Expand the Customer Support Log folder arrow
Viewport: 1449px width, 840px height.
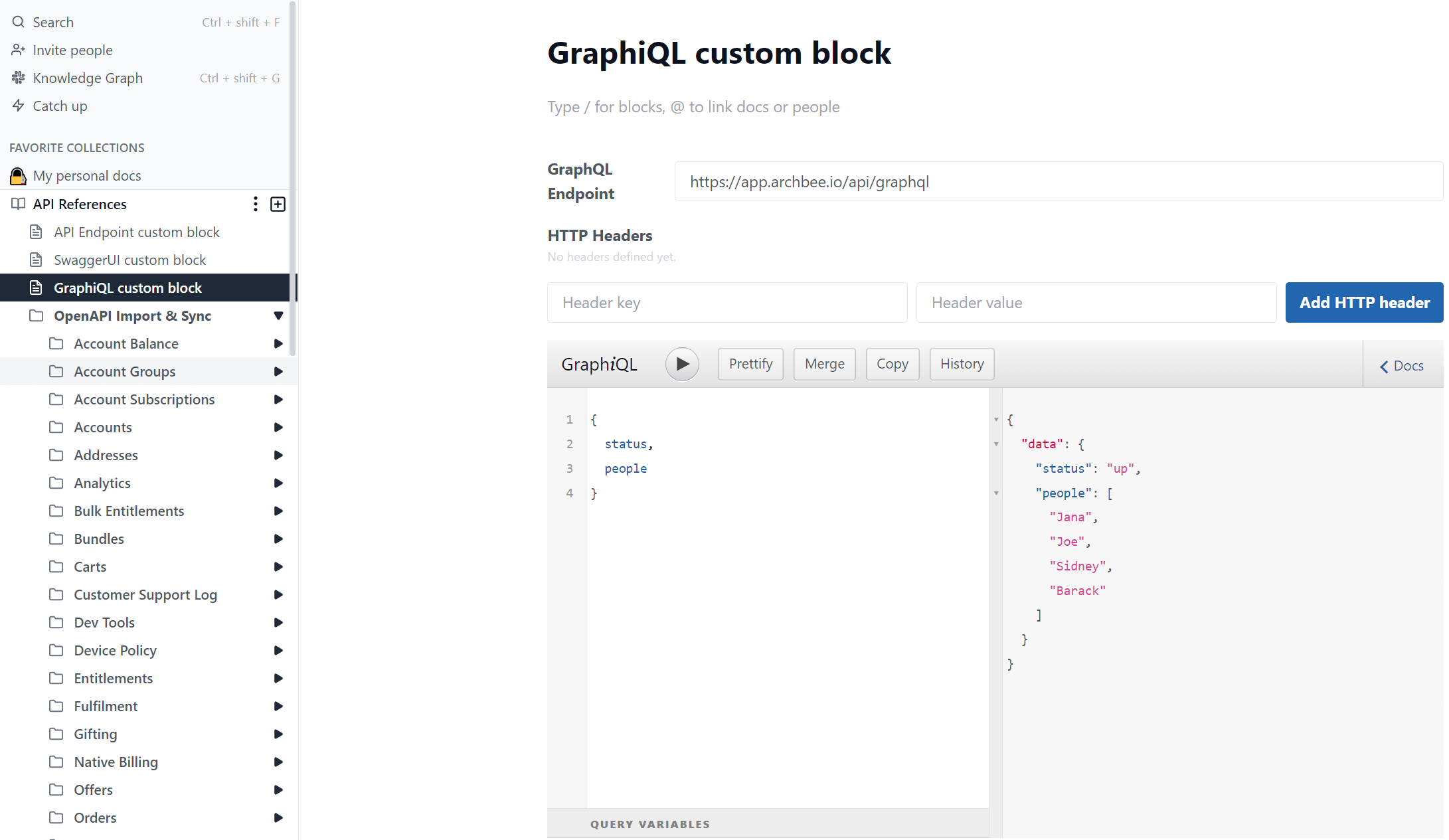pyautogui.click(x=278, y=594)
